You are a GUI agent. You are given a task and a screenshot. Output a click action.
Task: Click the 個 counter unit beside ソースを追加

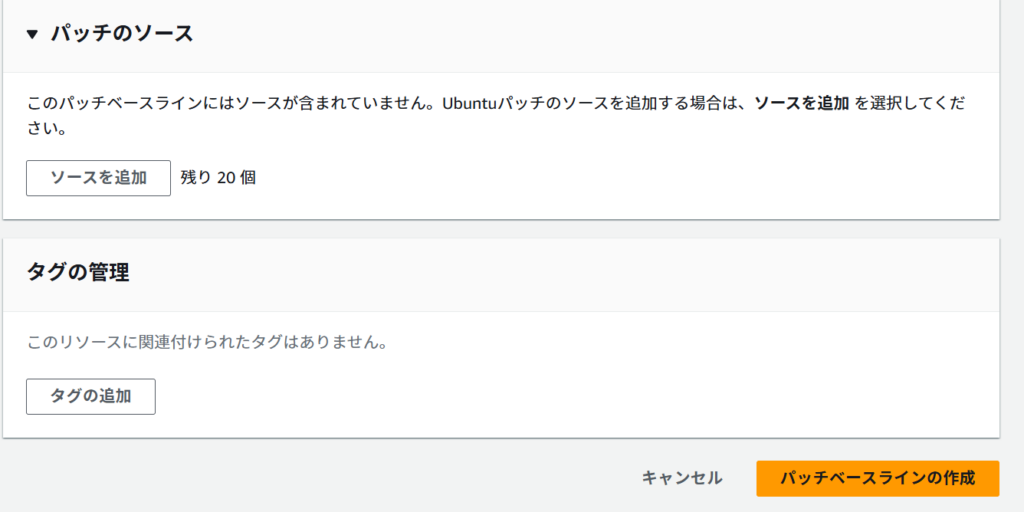pos(248,178)
